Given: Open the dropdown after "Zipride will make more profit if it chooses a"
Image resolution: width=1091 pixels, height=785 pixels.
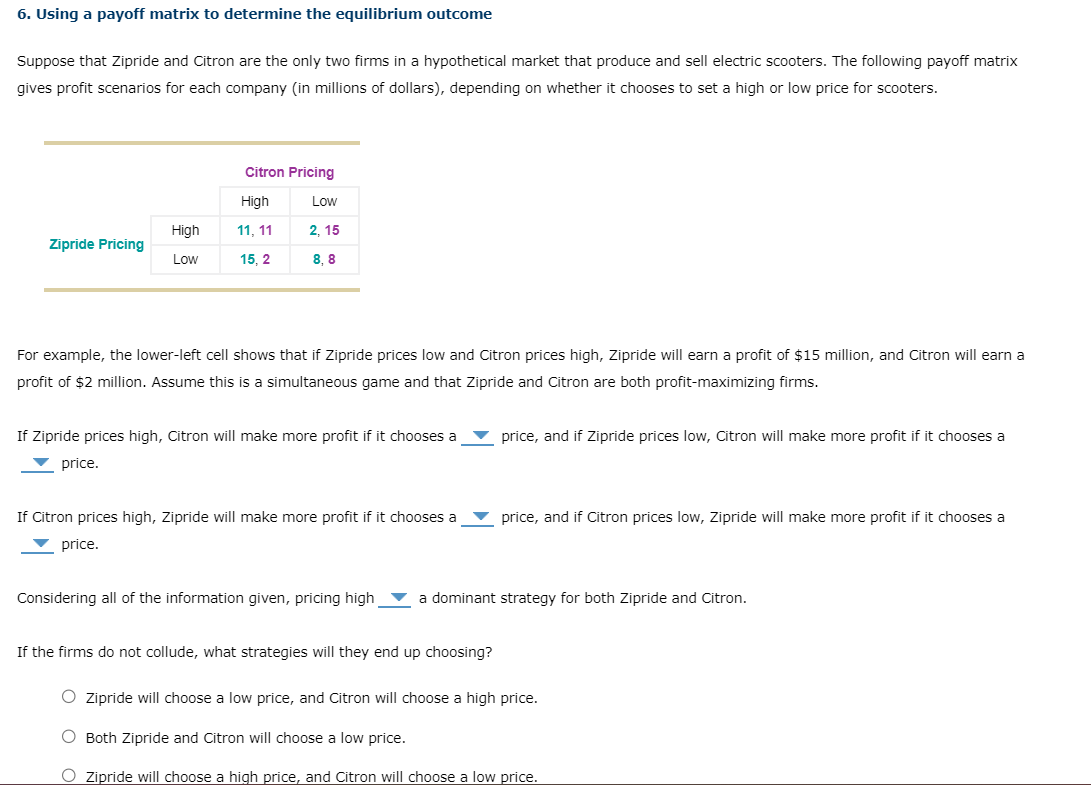Looking at the screenshot, I should [x=480, y=517].
